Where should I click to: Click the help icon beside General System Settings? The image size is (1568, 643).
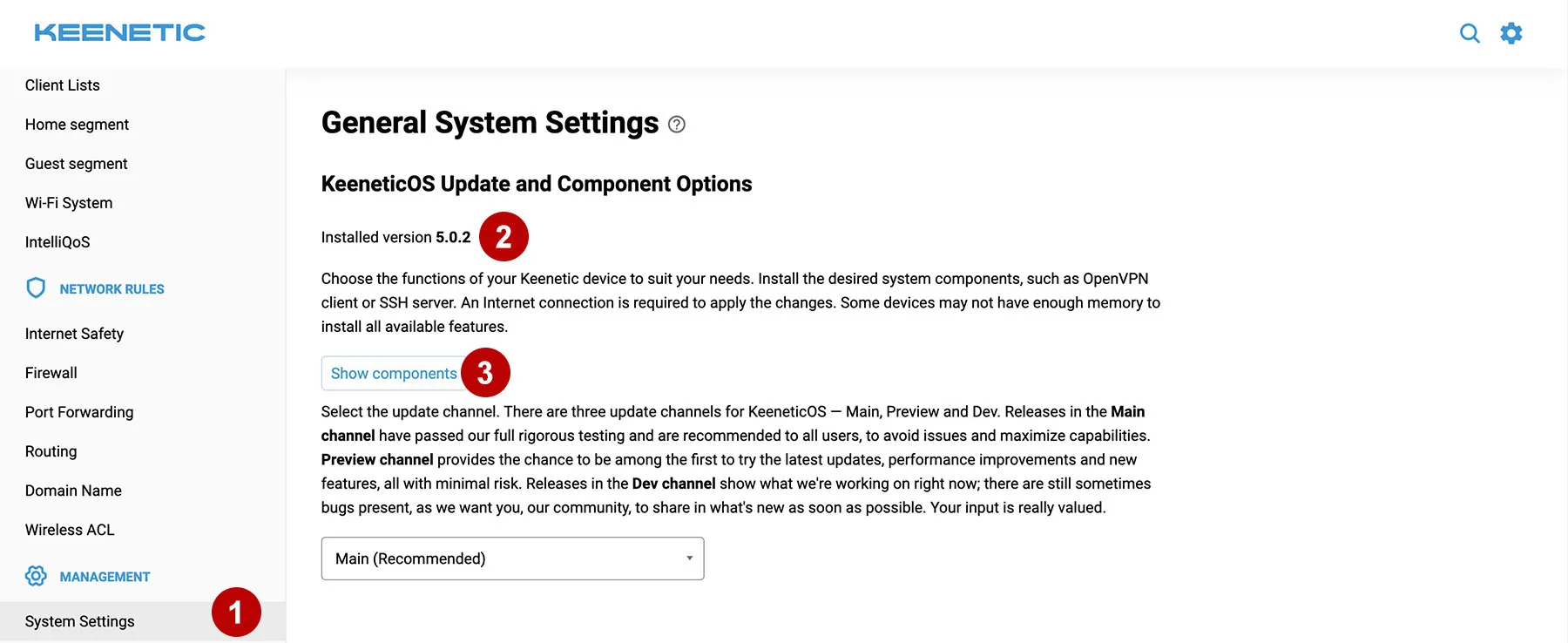click(677, 125)
